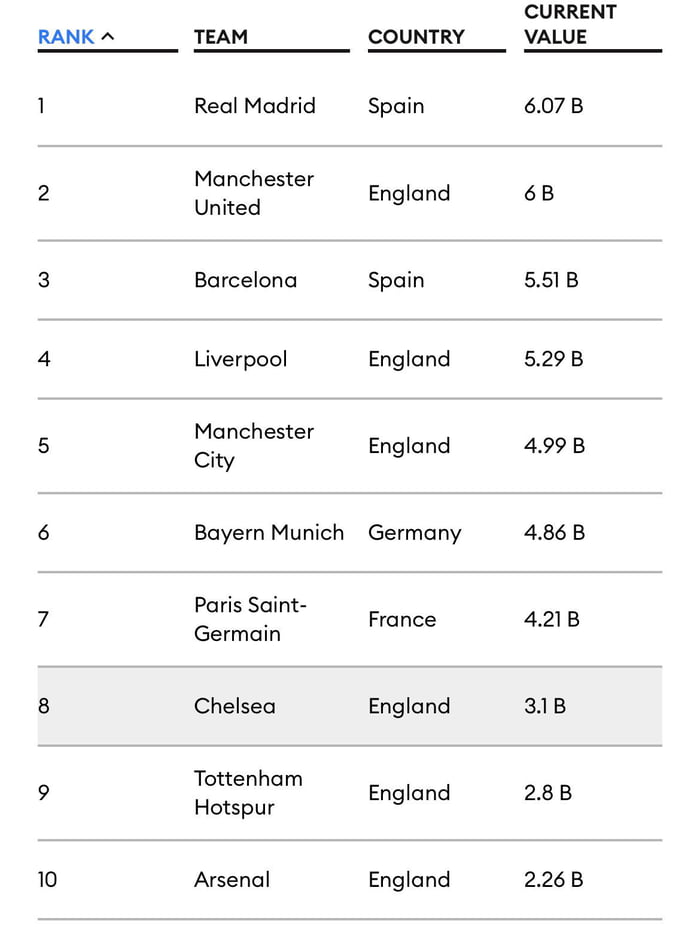Click the Liverpool team name
Viewport: 700px width, 930px height.
point(240,359)
